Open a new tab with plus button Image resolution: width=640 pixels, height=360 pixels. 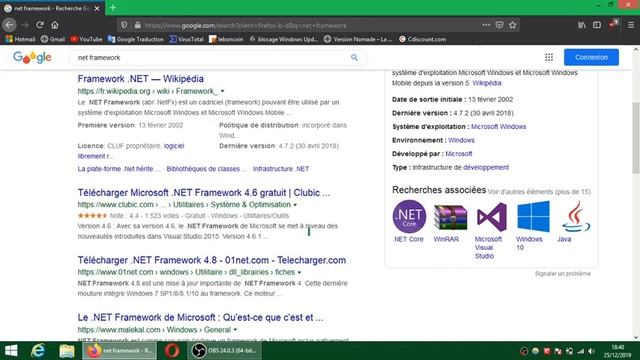click(x=113, y=8)
